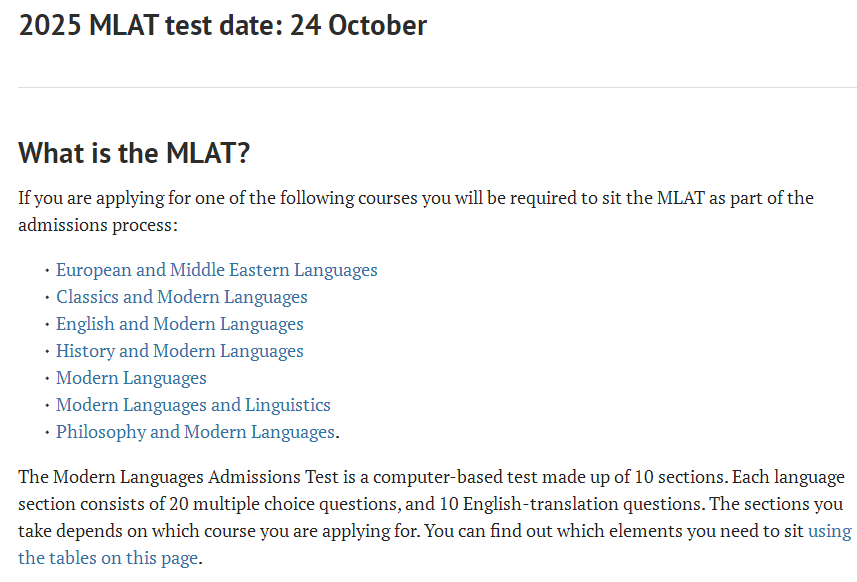The image size is (857, 582).
Task: Open Modern Languages and Linguistics link
Action: pyautogui.click(x=193, y=405)
